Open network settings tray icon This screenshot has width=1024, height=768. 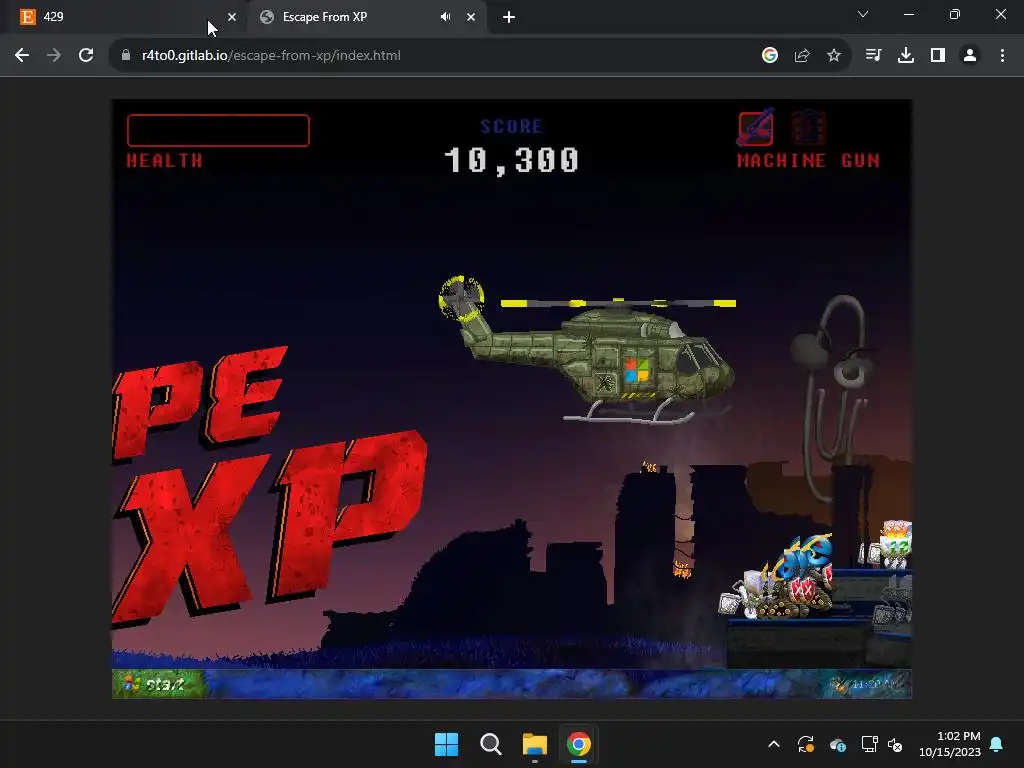click(x=869, y=744)
